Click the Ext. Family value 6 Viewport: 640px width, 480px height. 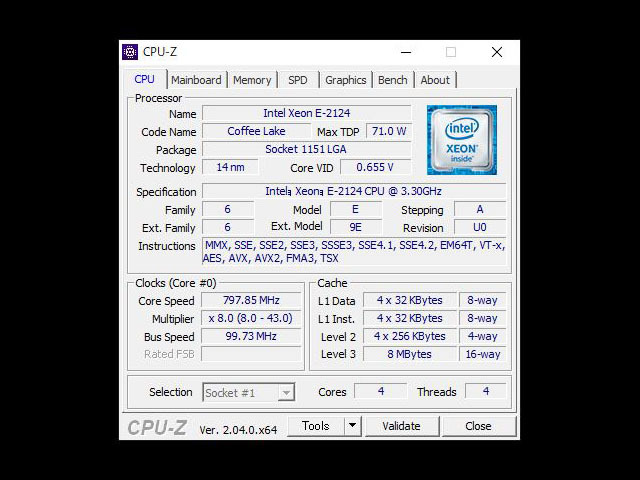pyautogui.click(x=228, y=227)
